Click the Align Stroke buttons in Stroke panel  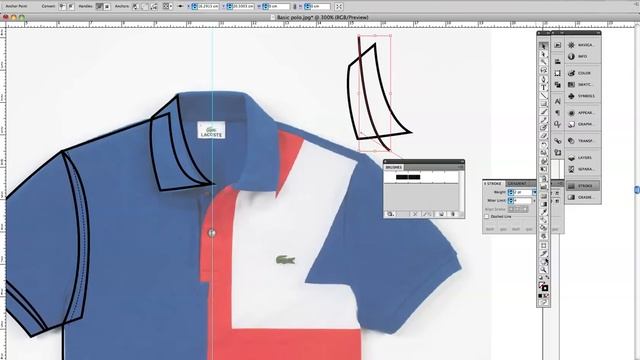518,209
